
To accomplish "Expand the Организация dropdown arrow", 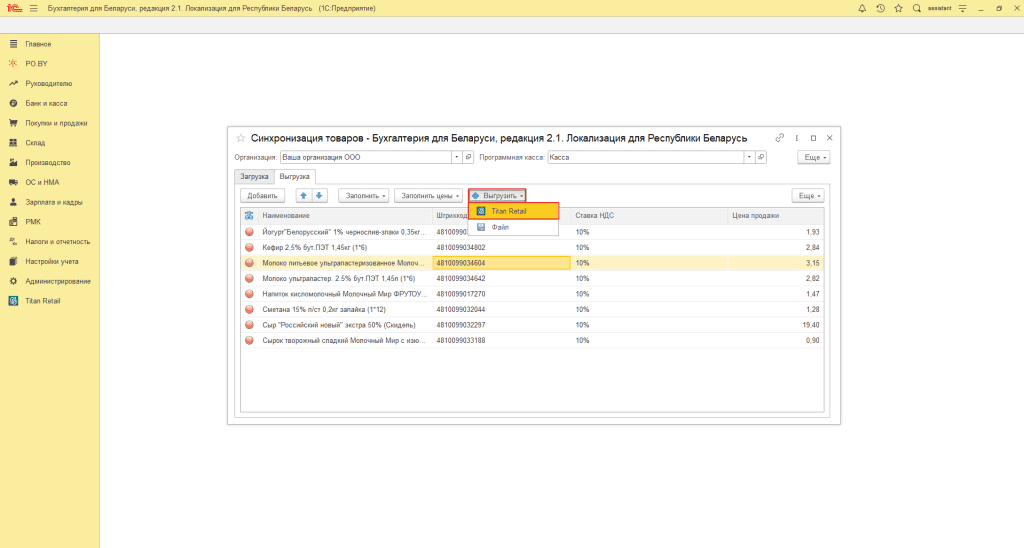I will click(x=456, y=157).
